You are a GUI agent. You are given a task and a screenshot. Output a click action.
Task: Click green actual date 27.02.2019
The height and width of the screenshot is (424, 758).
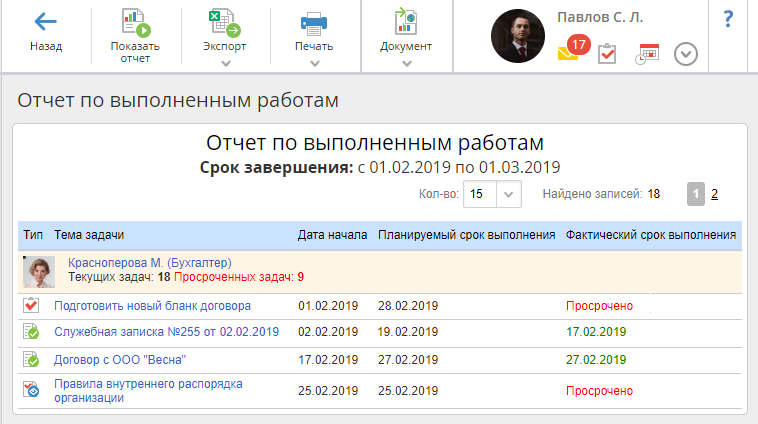tap(596, 360)
